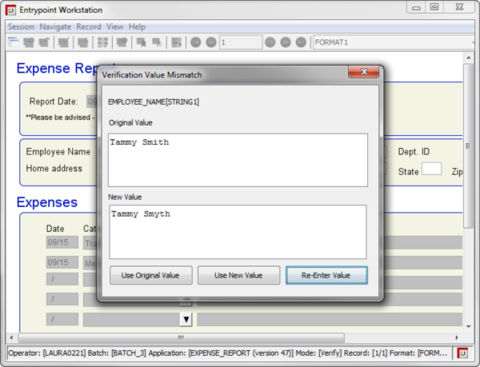The image size is (480, 367).
Task: Open the FORMAT1 format dropdown
Action: [x=393, y=42]
